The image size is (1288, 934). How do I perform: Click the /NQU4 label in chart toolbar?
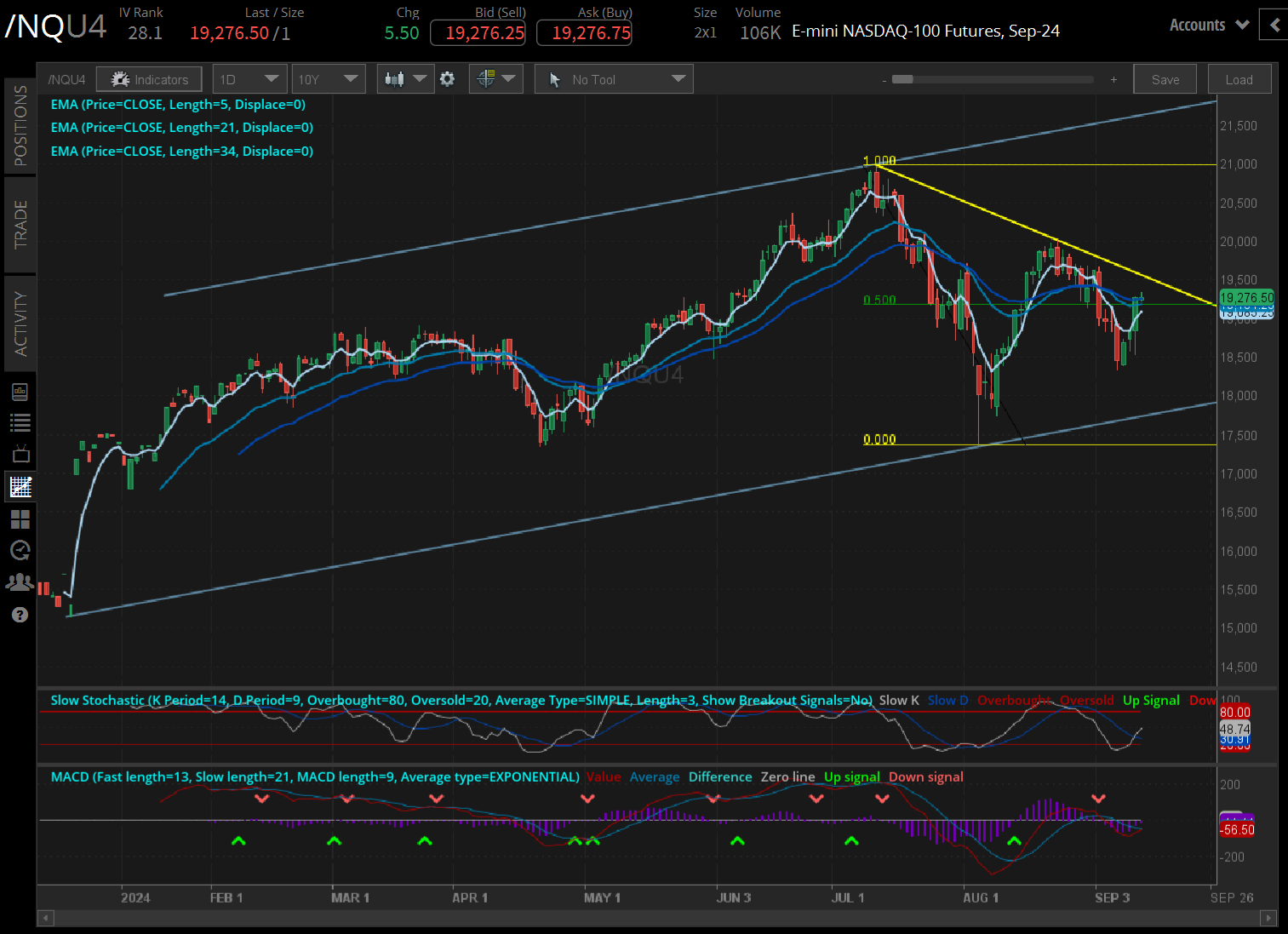[66, 79]
